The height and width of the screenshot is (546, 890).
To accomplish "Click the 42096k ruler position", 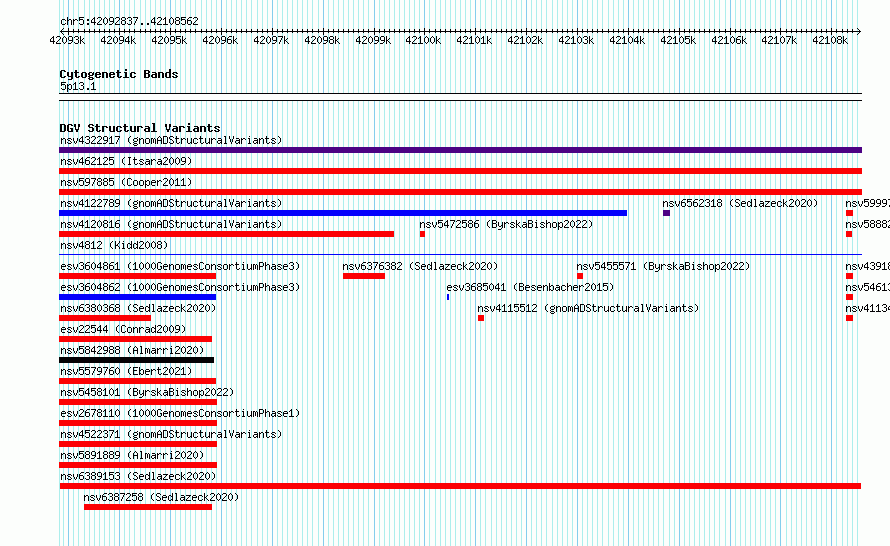I will click(x=220, y=40).
